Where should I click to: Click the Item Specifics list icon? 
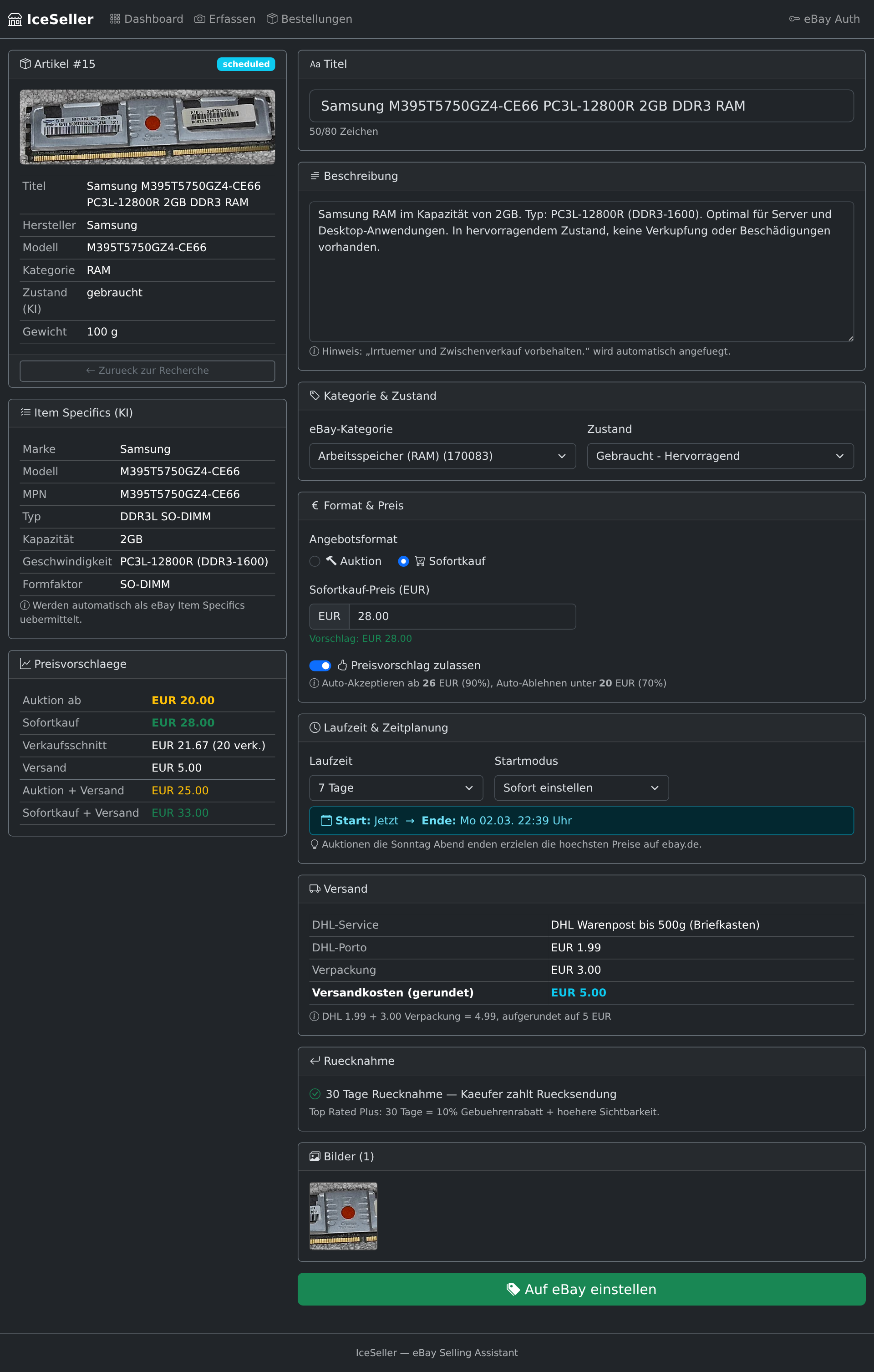coord(25,412)
